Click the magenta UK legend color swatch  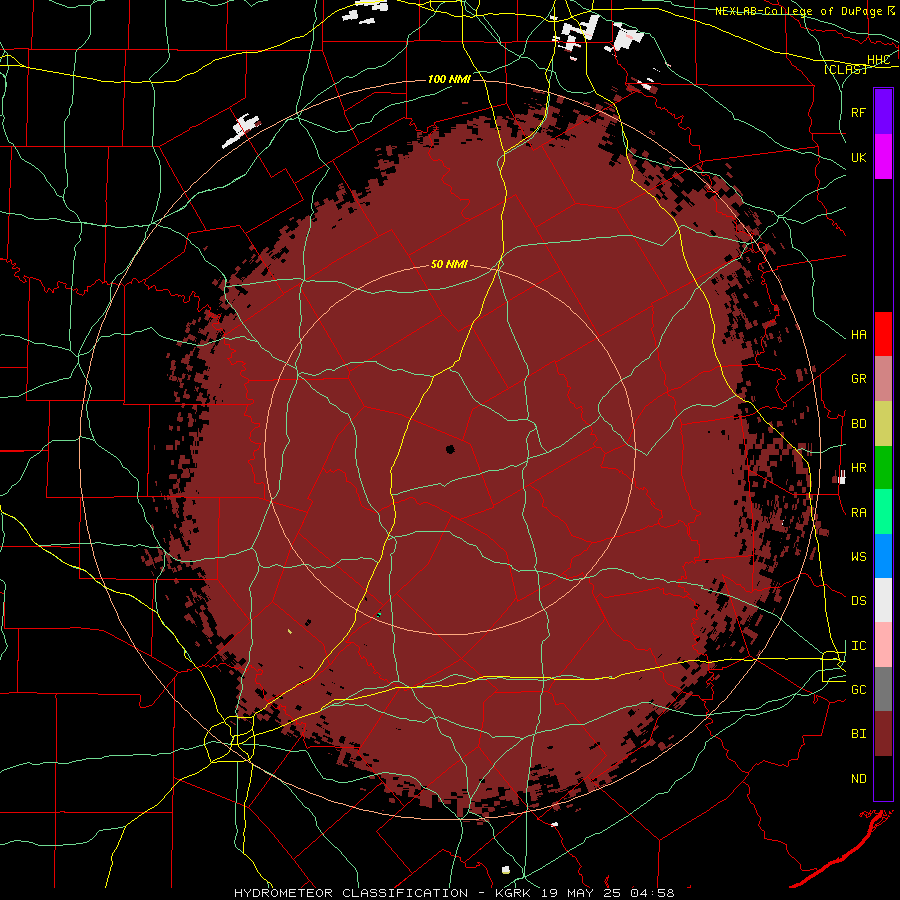(x=883, y=157)
